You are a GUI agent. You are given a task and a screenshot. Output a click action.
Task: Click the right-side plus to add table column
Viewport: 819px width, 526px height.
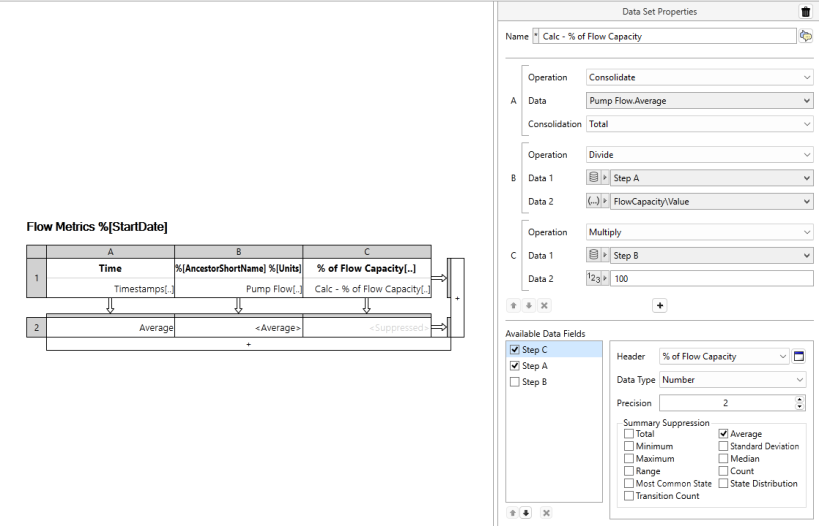click(x=457, y=298)
